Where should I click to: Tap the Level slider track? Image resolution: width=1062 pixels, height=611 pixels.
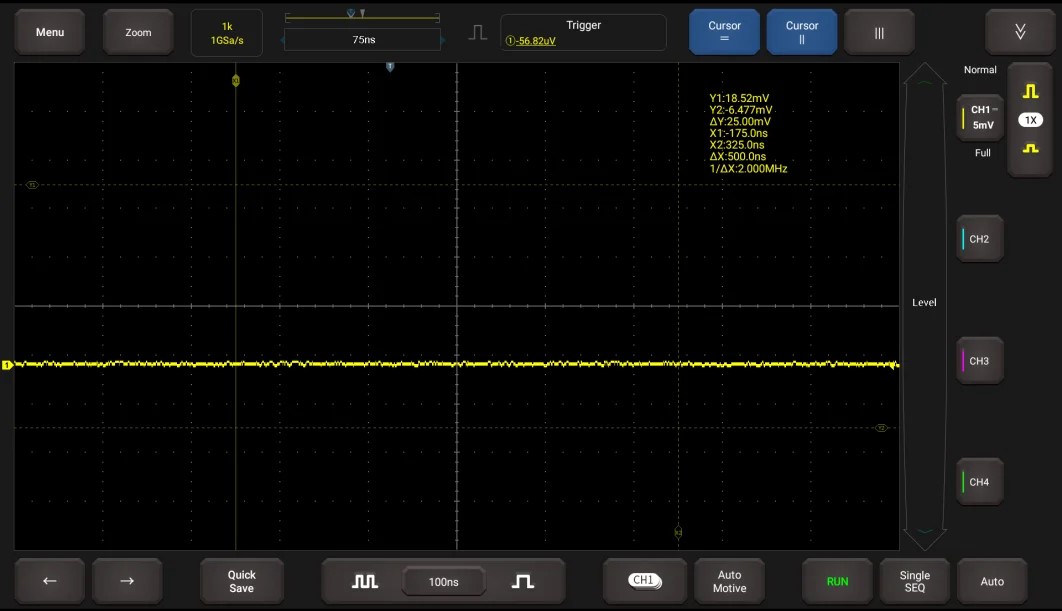[x=925, y=302]
